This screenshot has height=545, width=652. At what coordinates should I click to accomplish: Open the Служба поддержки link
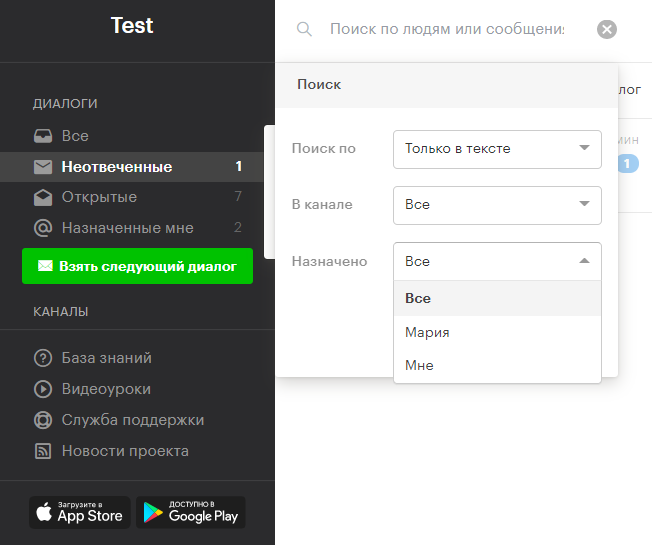(x=133, y=420)
